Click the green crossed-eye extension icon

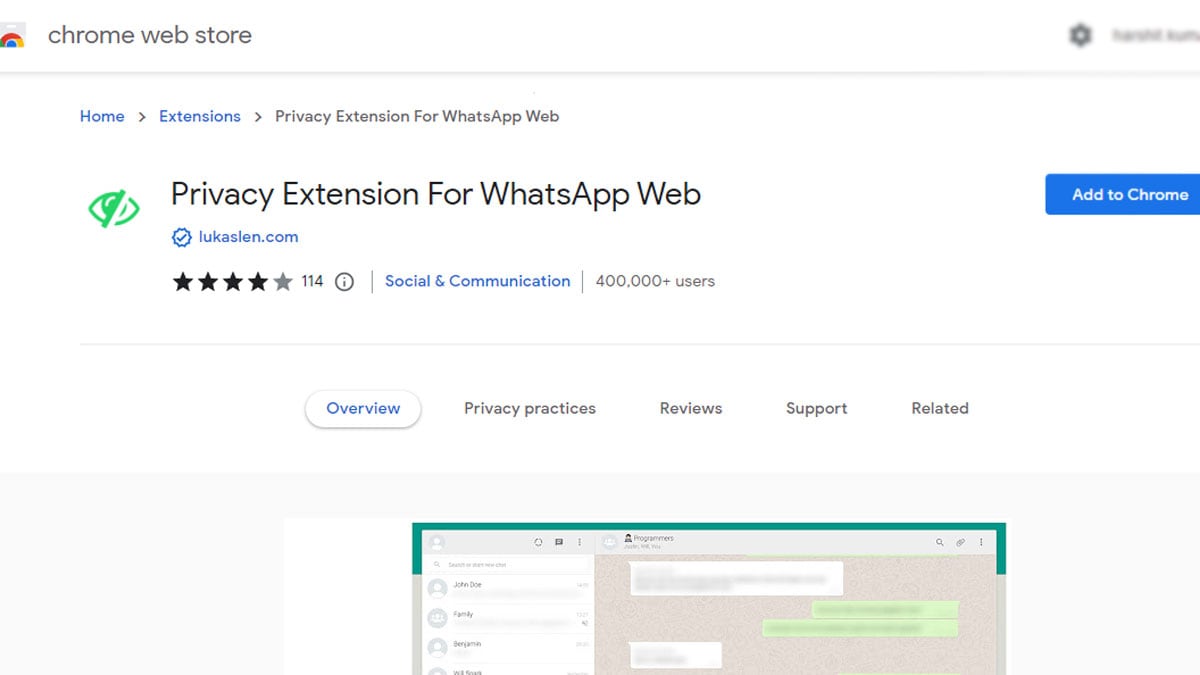click(113, 208)
